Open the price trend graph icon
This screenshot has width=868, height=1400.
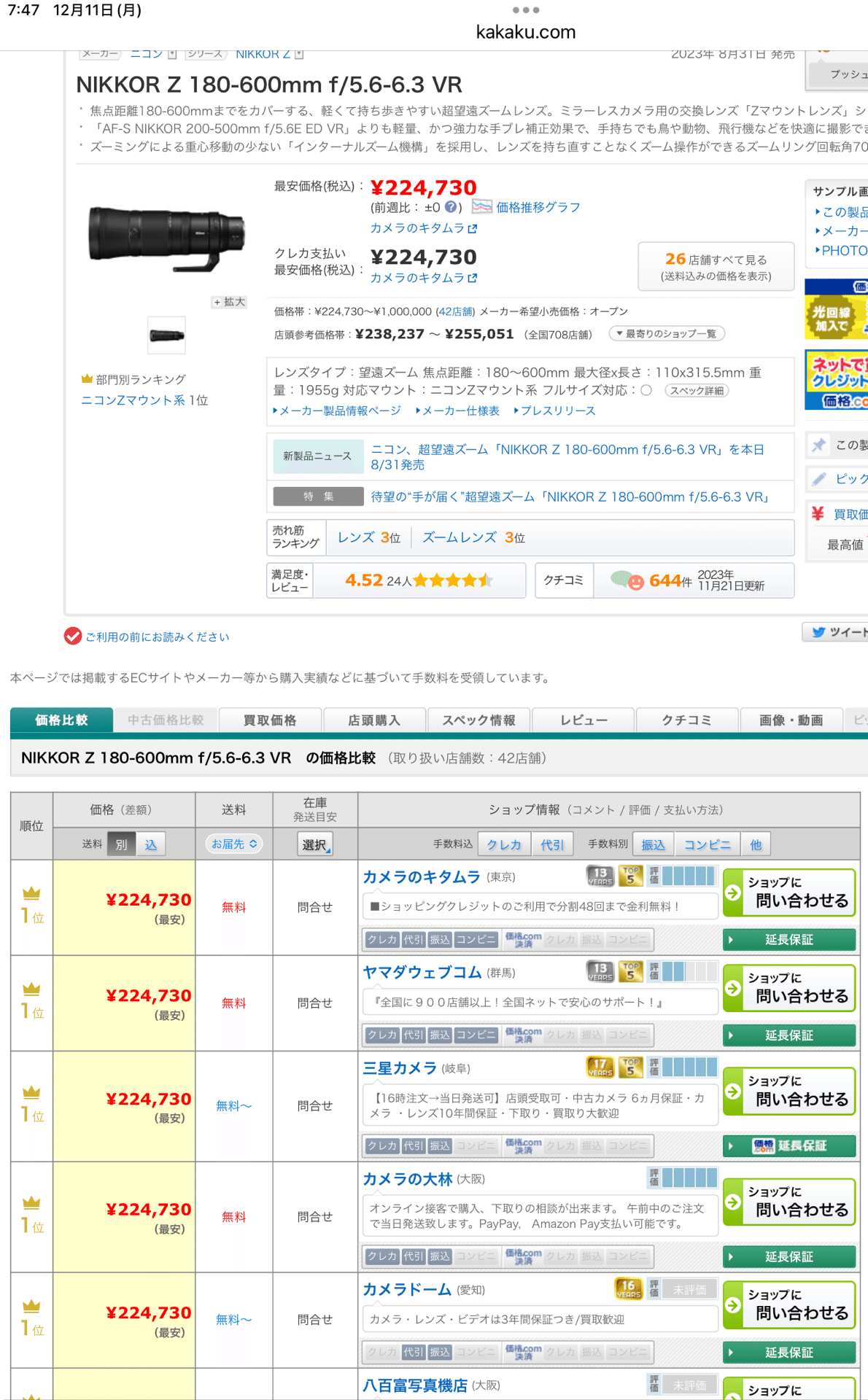click(x=481, y=207)
